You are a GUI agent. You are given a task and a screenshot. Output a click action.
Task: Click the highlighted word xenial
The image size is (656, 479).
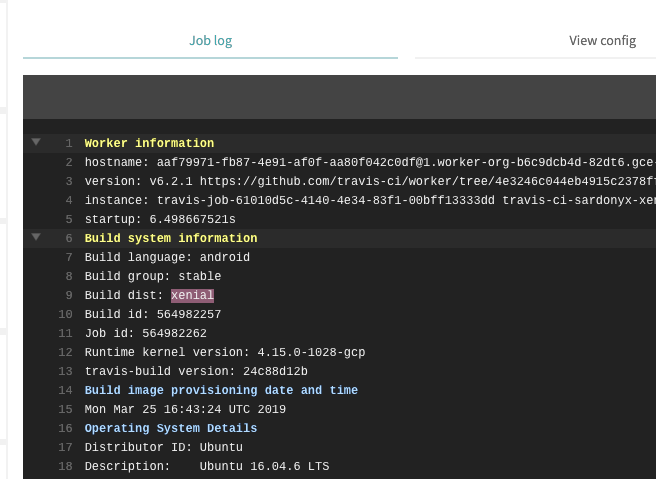point(192,295)
